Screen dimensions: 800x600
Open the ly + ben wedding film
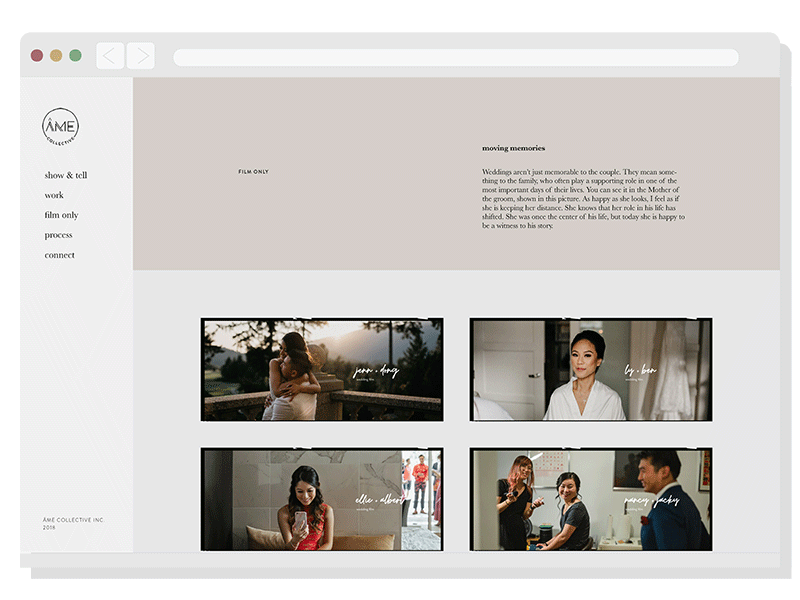[x=591, y=370]
